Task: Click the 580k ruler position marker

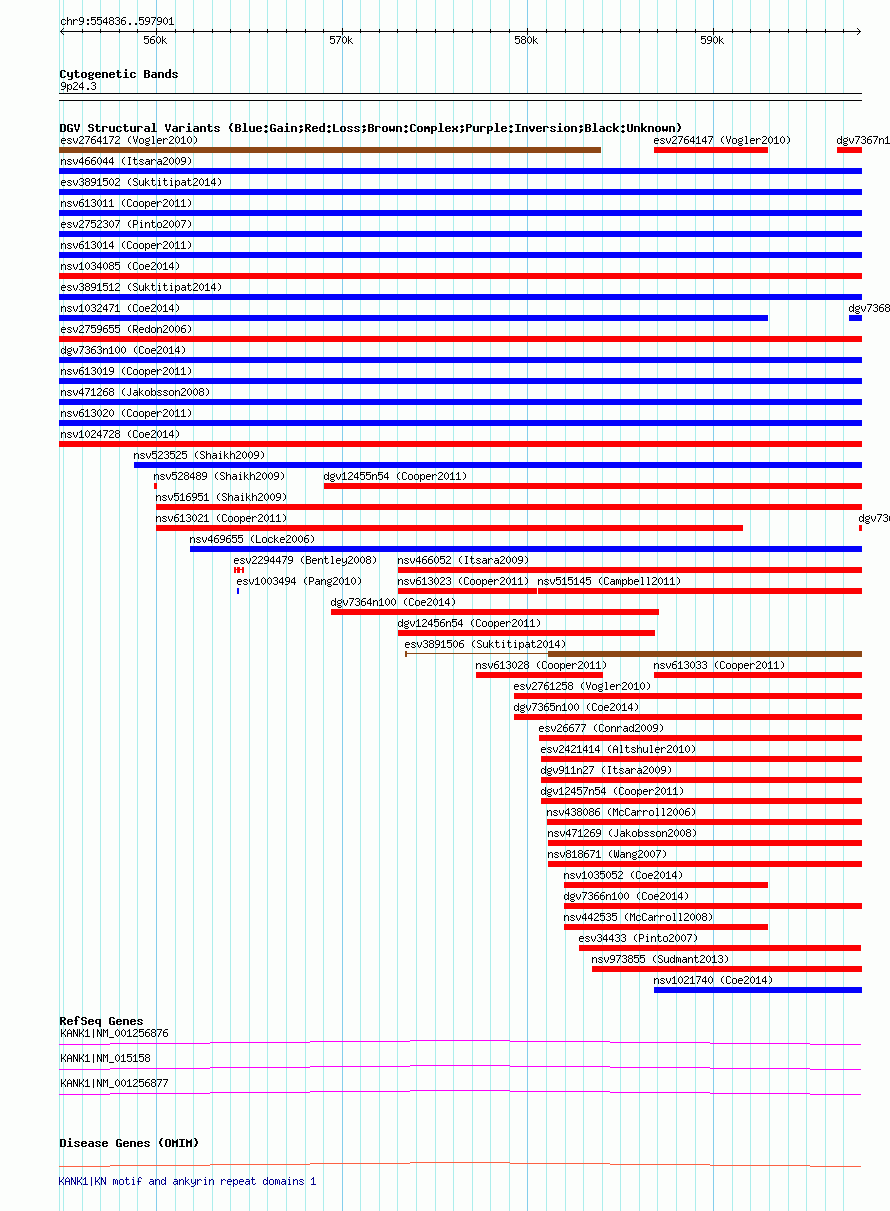Action: click(526, 40)
